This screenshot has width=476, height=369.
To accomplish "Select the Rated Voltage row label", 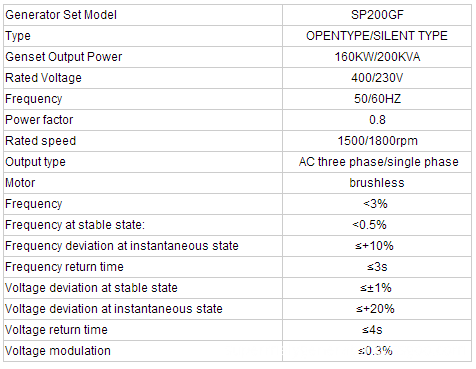I will (x=43, y=78).
